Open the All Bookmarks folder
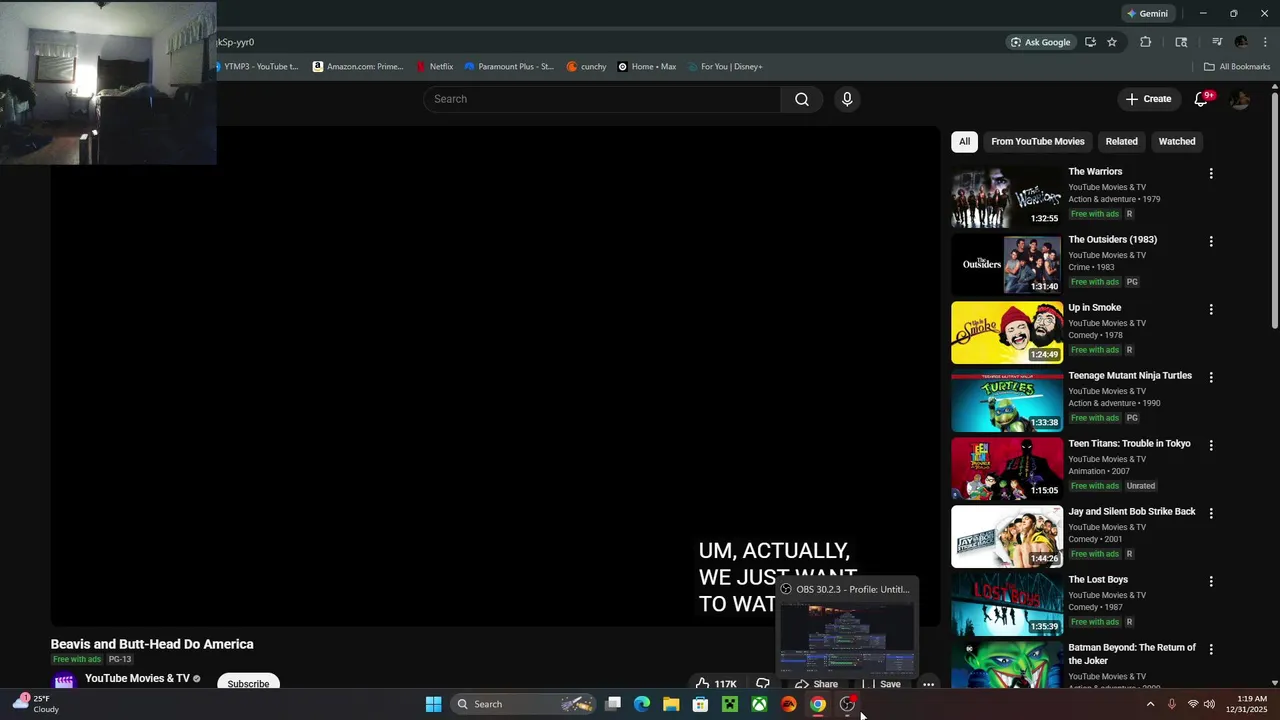Screen dimensions: 1280x720 point(1237,67)
